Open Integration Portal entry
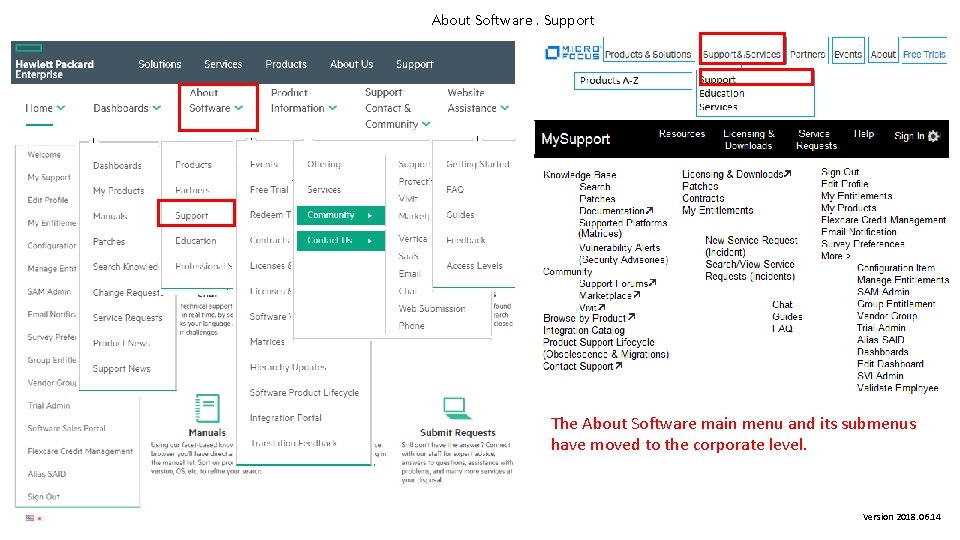 [285, 418]
